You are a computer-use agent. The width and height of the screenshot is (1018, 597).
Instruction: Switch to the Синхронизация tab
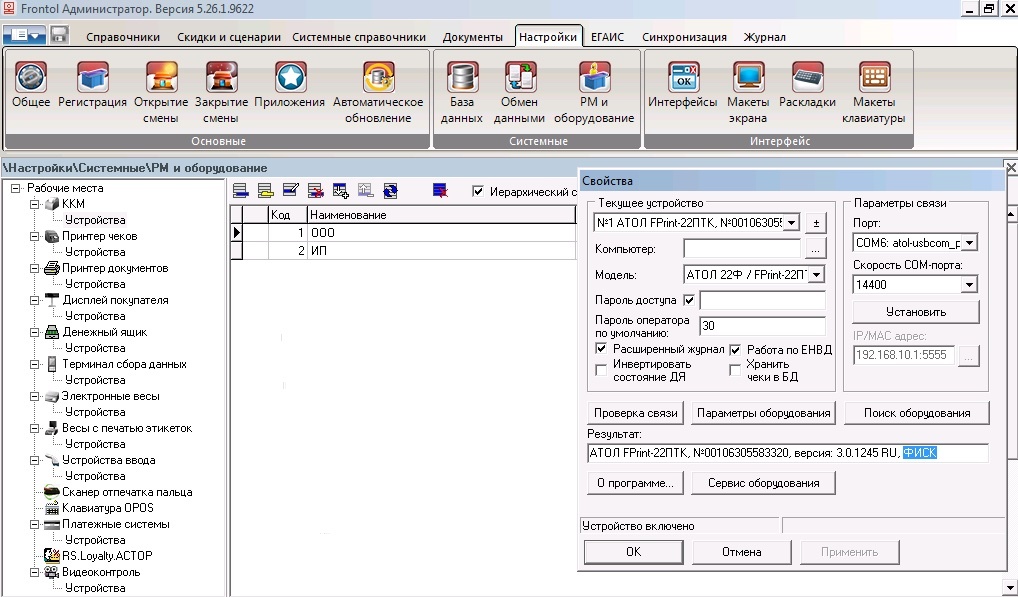pyautogui.click(x=684, y=37)
